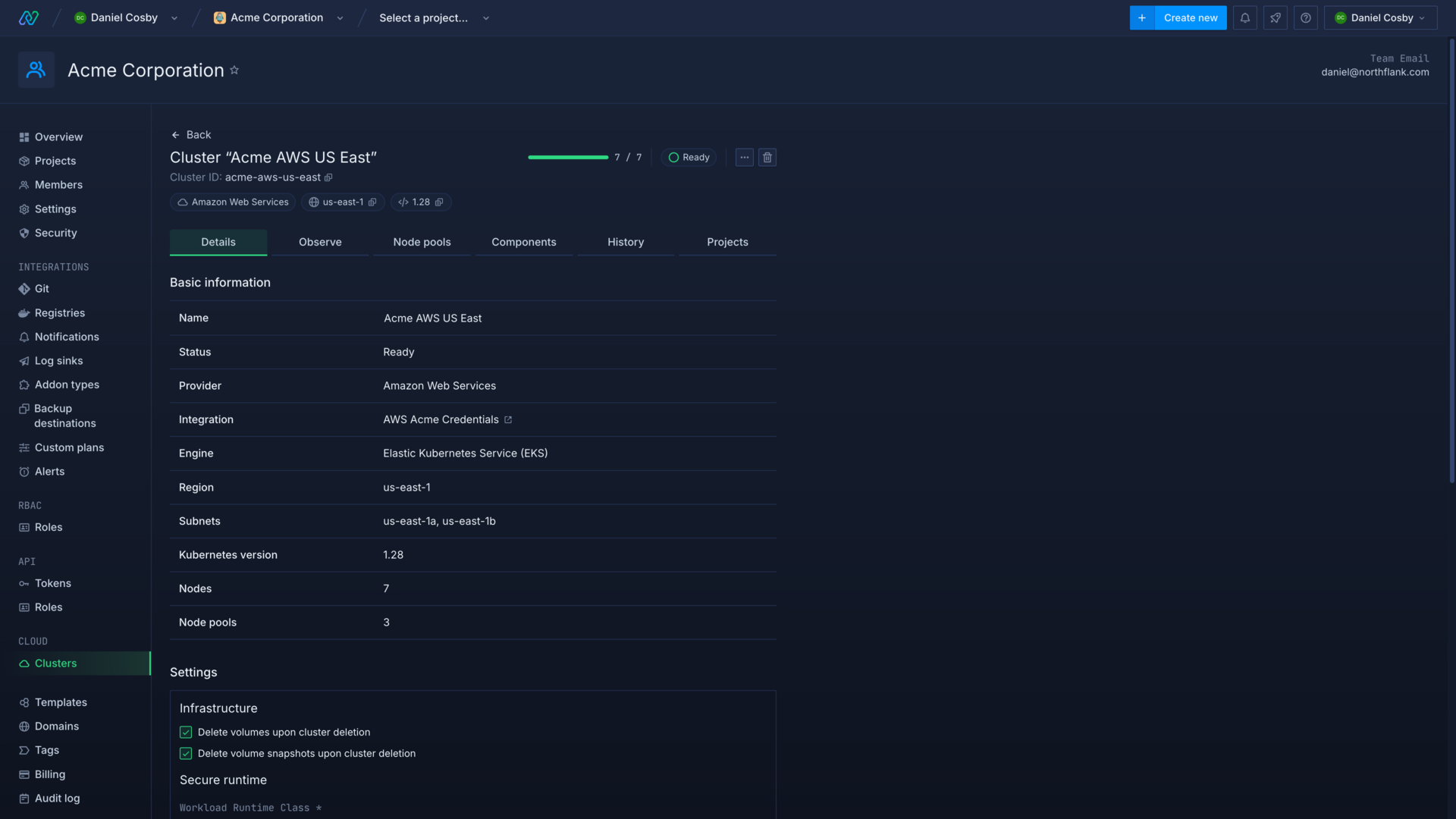Switch to the History tab

[x=626, y=242]
